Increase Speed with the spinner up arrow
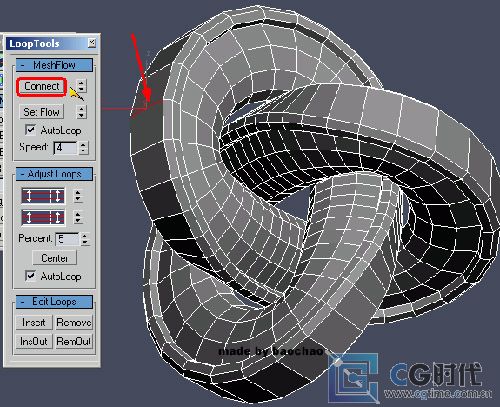Viewport: 500px width, 407px height. (83, 144)
